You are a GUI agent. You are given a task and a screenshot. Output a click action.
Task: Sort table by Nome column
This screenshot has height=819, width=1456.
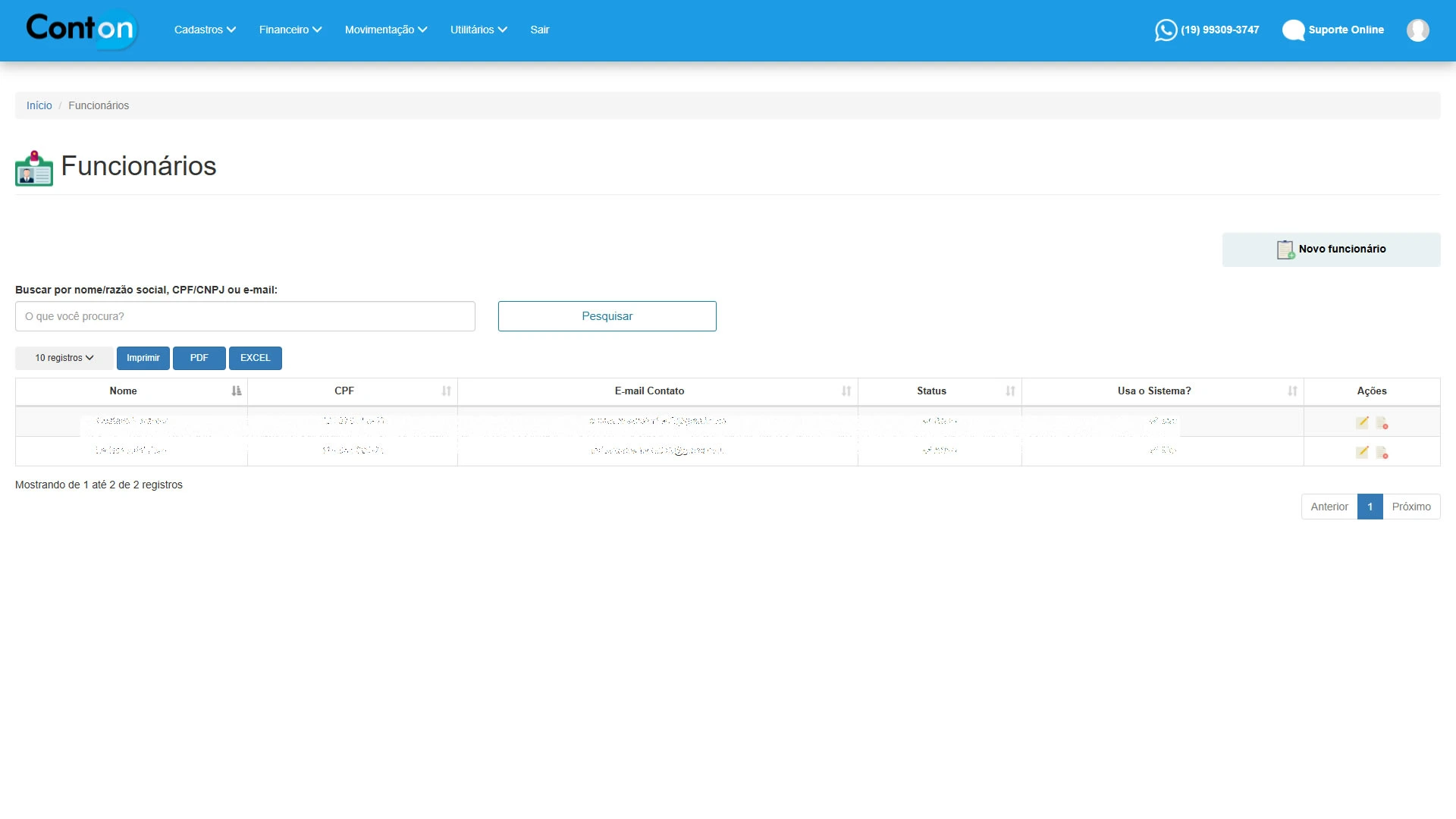(x=123, y=391)
